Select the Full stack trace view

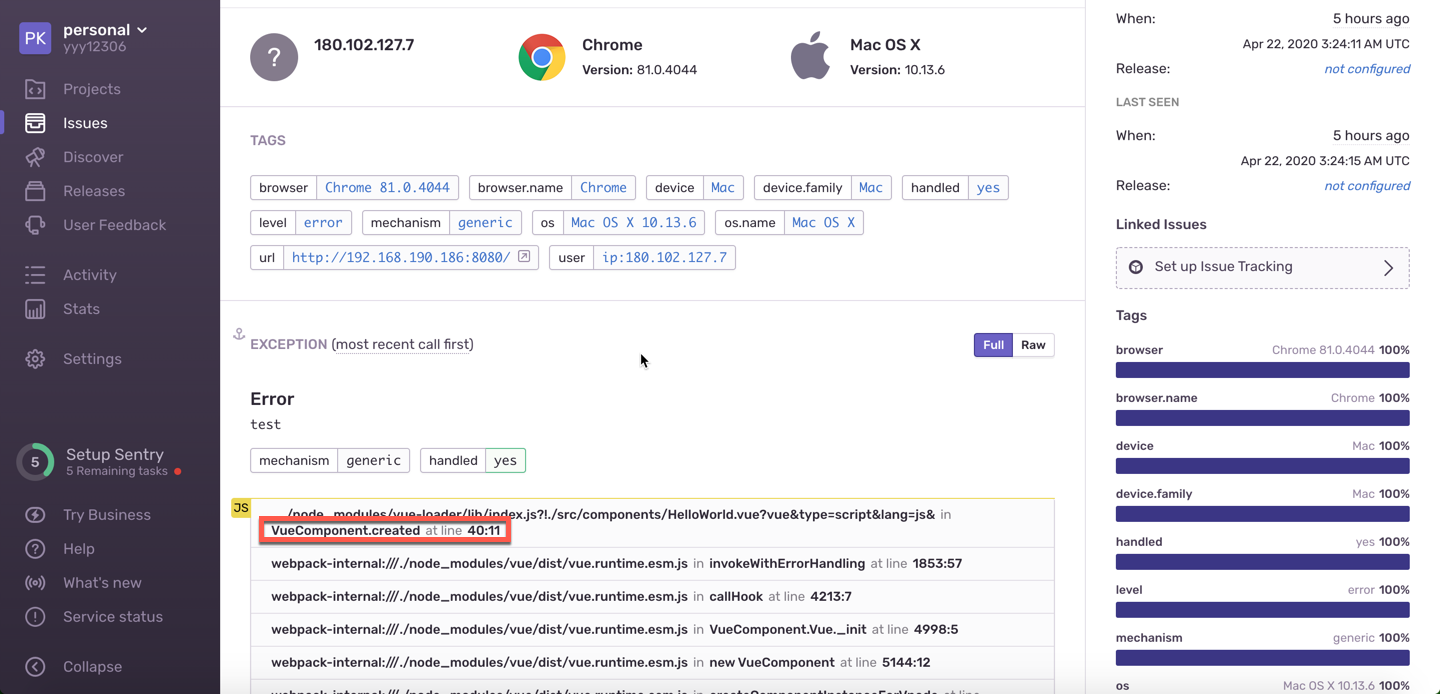pyautogui.click(x=993, y=345)
